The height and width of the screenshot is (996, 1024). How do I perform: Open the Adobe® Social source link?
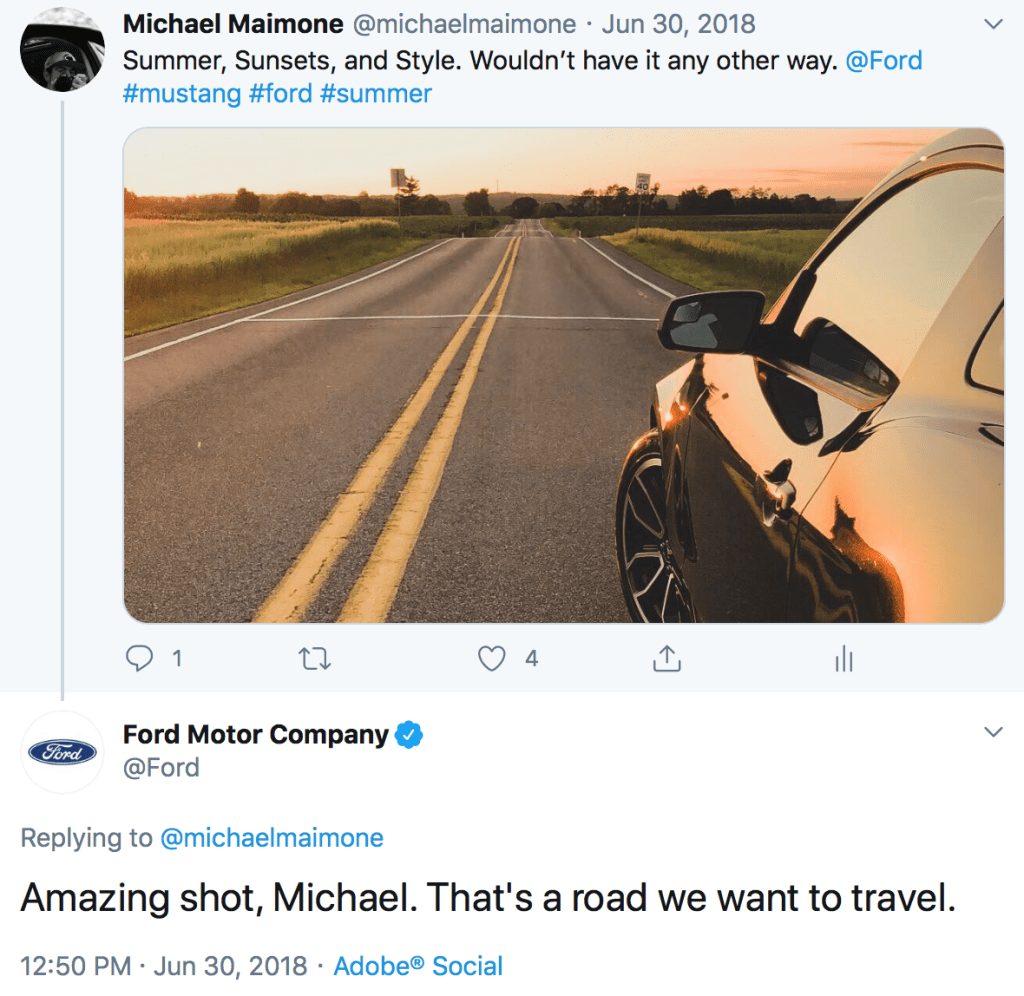(x=418, y=966)
